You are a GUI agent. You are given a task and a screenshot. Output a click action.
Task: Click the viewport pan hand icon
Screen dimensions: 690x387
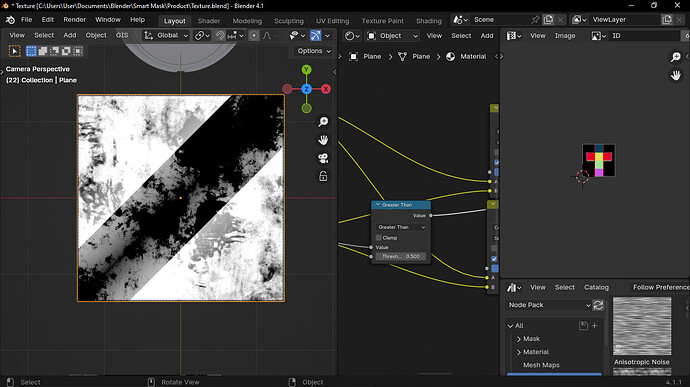point(323,140)
